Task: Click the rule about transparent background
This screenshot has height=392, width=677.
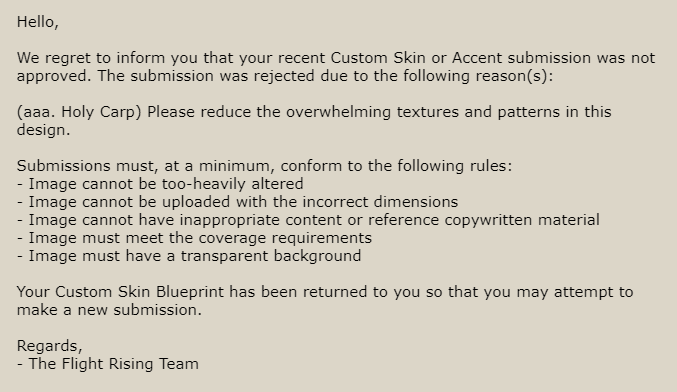Action: [189, 256]
